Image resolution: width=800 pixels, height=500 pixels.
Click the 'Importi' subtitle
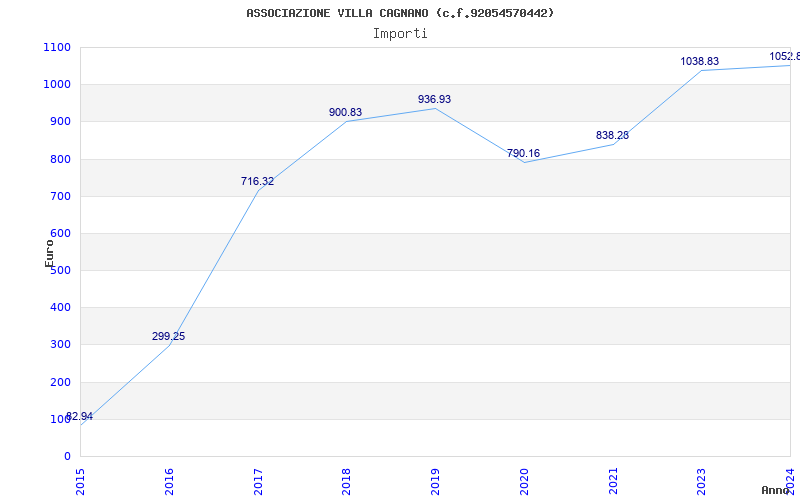coord(400,34)
